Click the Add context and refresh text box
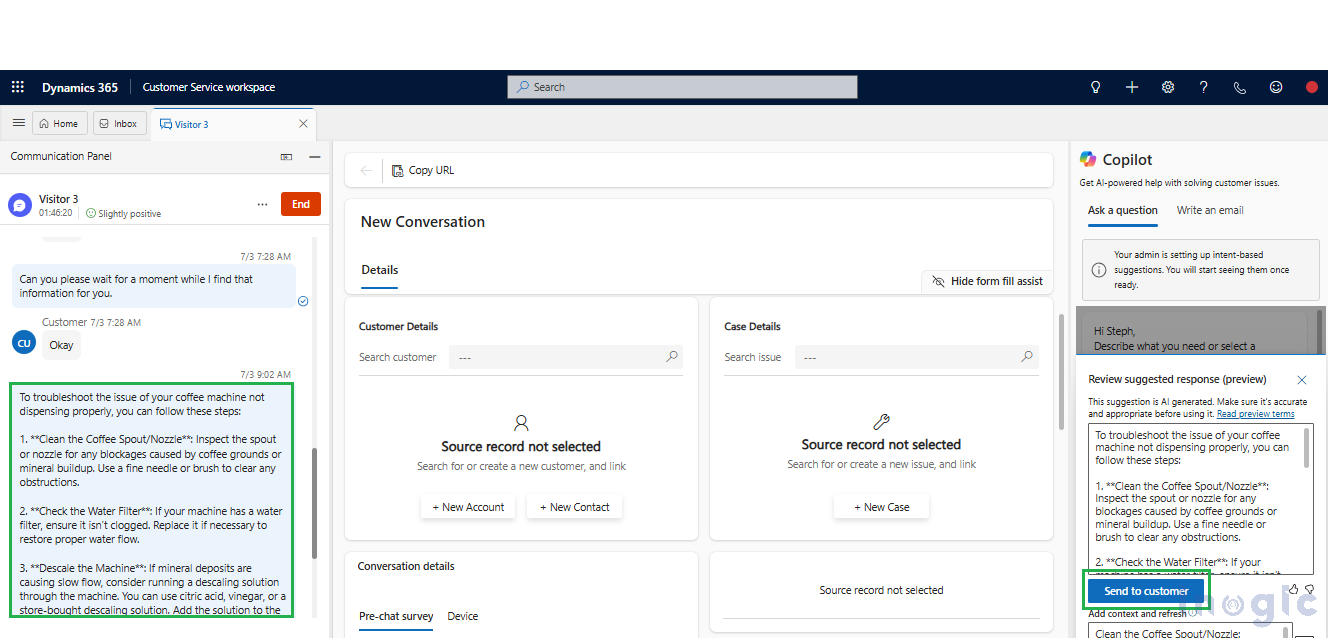Screen dimensions: 1328x638 point(1190,632)
